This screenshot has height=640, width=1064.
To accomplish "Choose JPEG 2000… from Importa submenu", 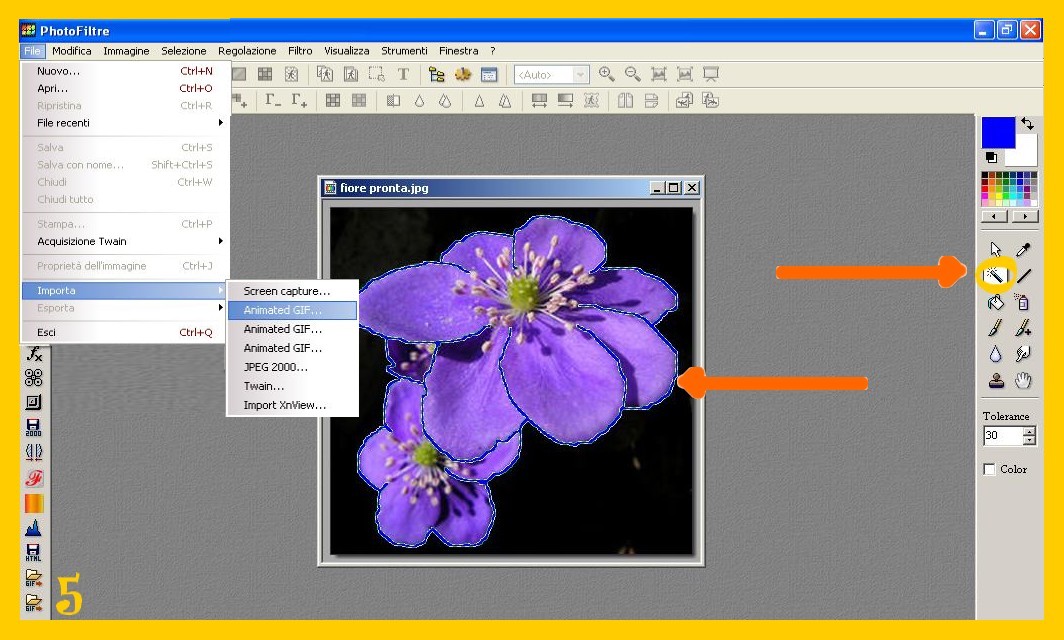I will [276, 367].
